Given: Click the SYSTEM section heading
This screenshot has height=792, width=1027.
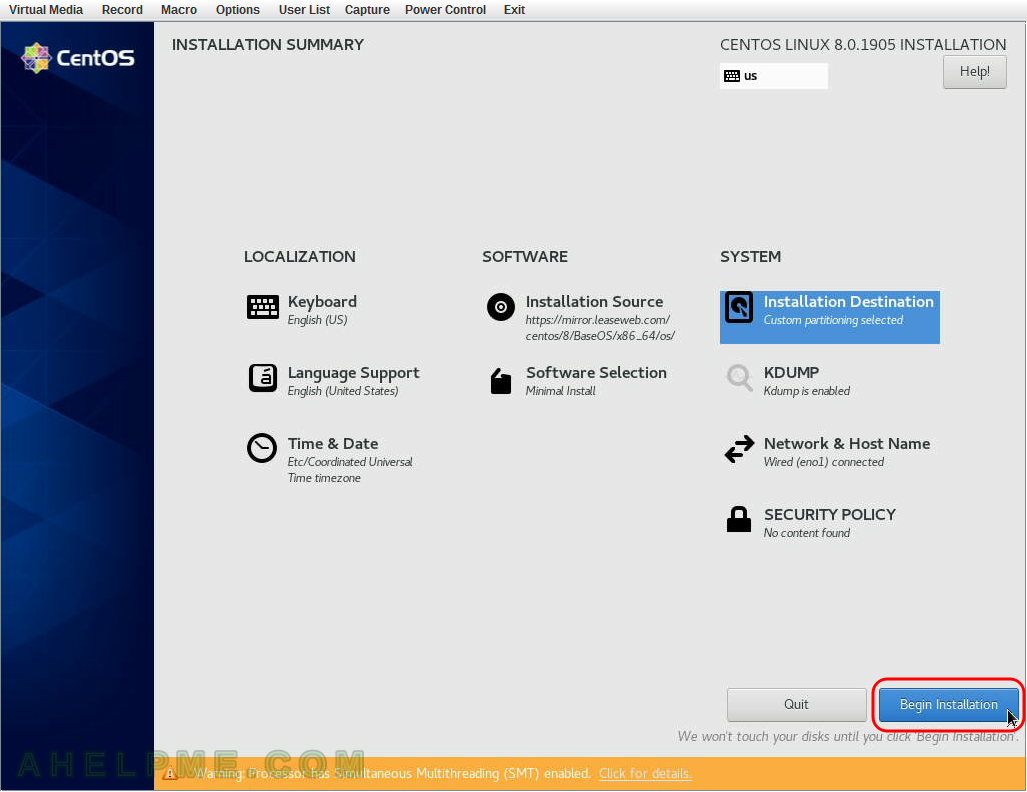Looking at the screenshot, I should tap(751, 256).
